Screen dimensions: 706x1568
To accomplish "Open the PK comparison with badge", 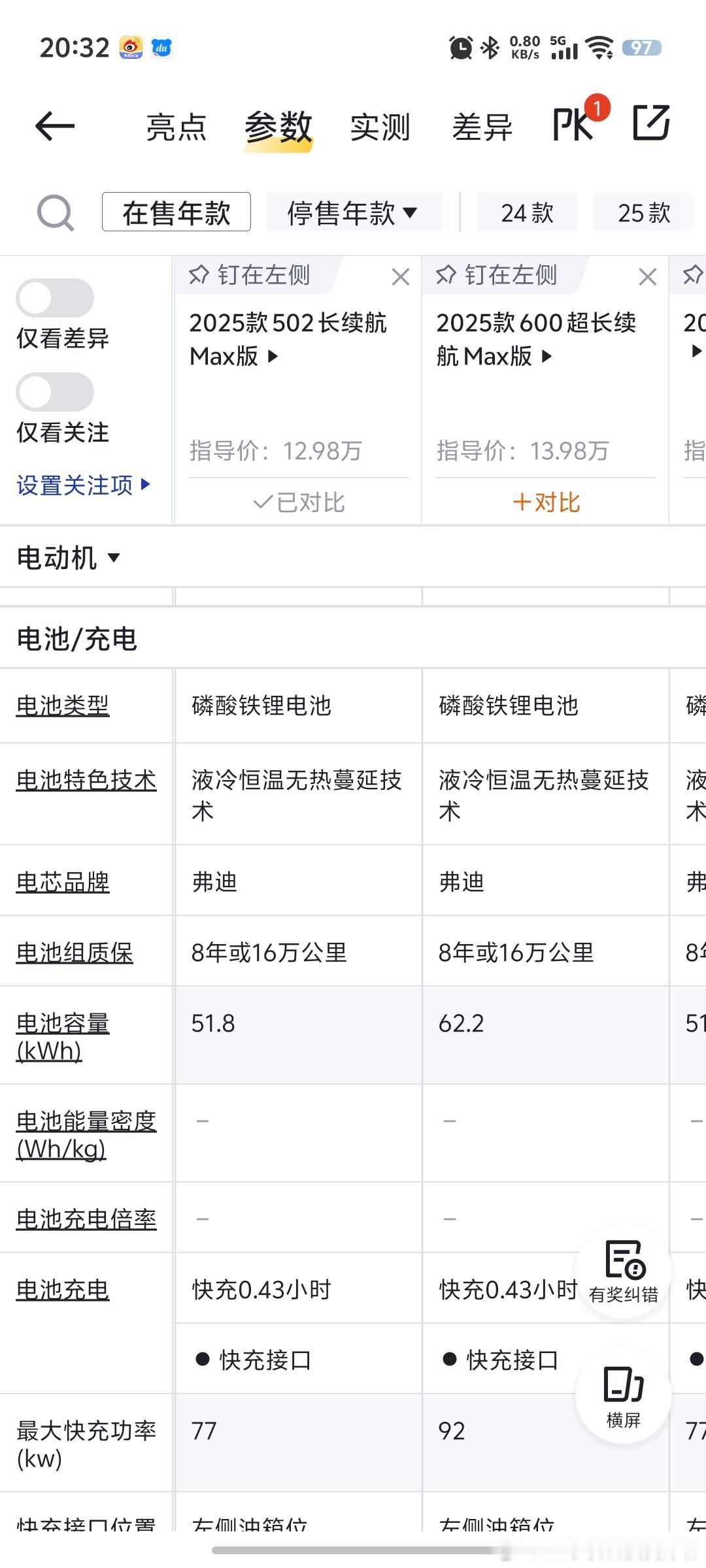I will point(580,120).
